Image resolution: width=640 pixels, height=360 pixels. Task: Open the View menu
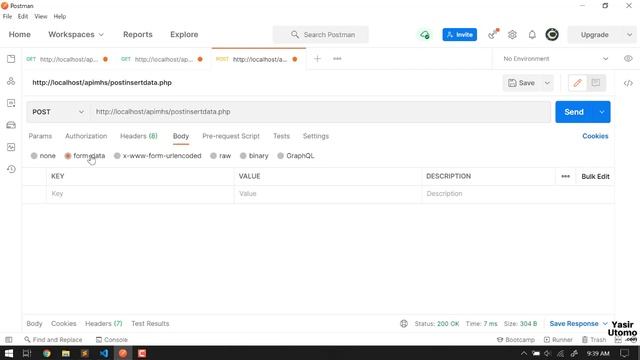pos(41,16)
